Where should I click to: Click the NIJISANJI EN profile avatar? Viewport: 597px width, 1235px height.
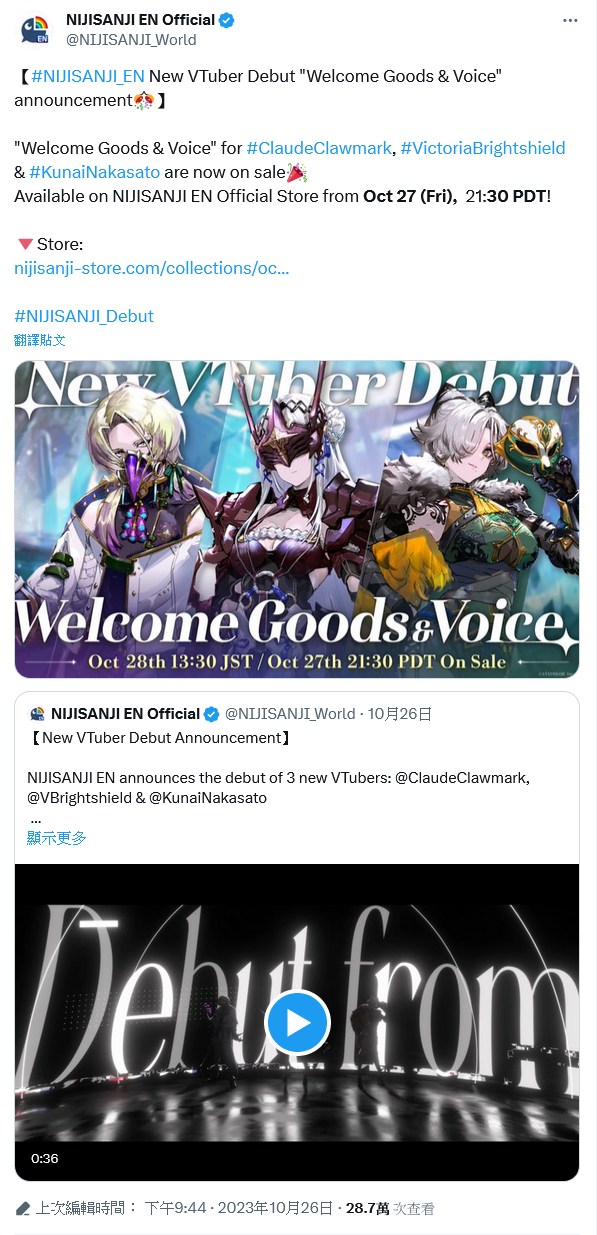35,29
